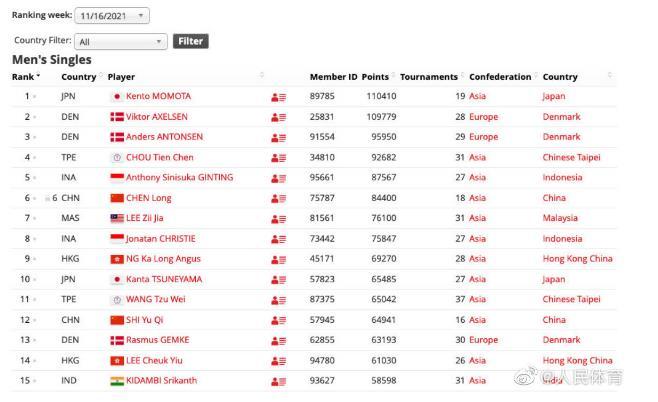Image resolution: width=658 pixels, height=402 pixels.
Task: Open profile card icon for Jonatan CHRISTIE
Action: (x=278, y=239)
